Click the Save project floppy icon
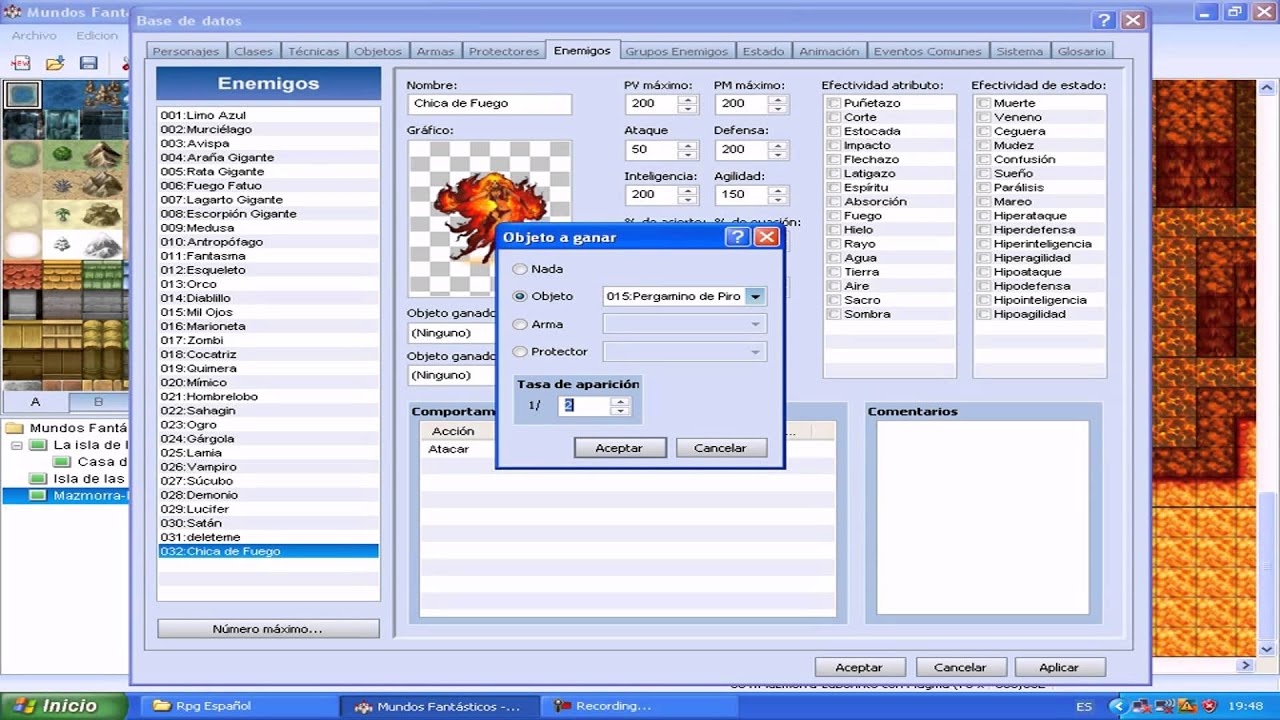The height and width of the screenshot is (720, 1280). (88, 62)
